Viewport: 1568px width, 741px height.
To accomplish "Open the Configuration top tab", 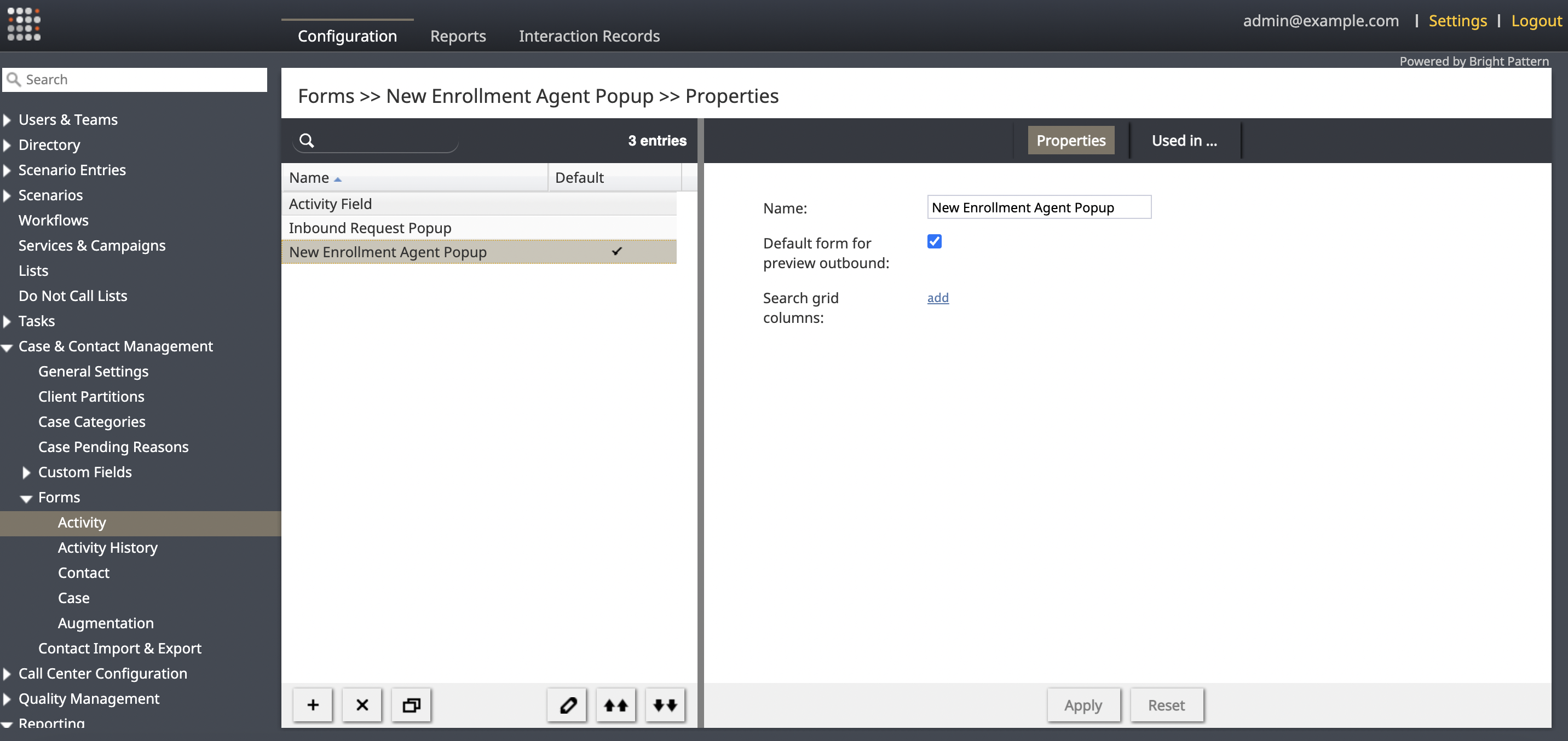I will point(348,36).
